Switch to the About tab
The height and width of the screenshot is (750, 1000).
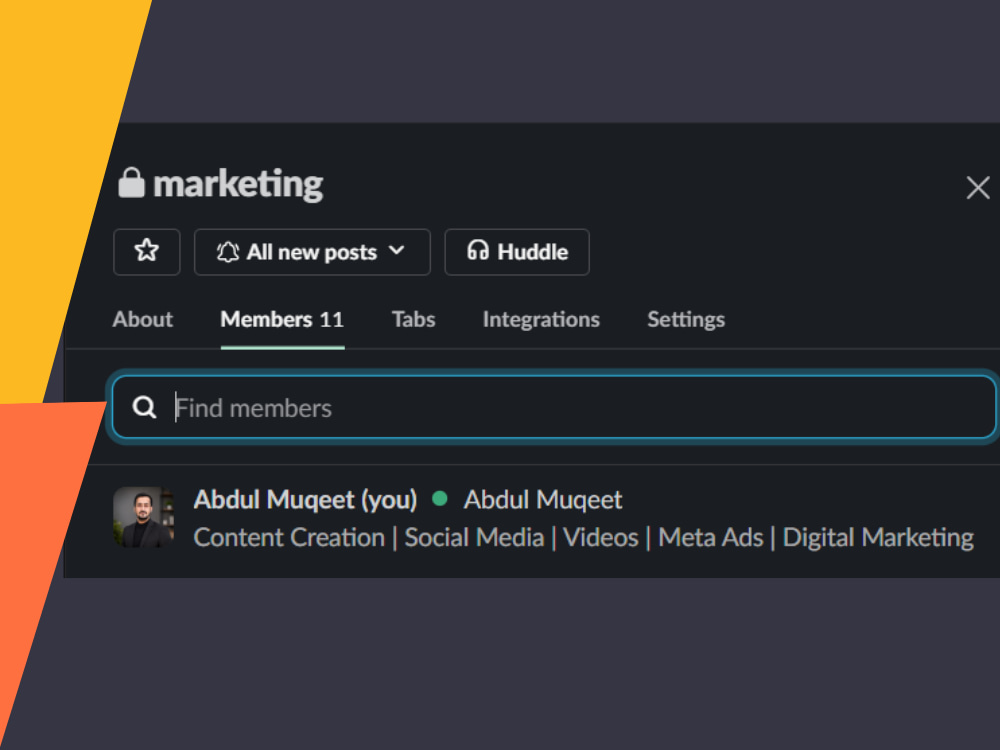coord(142,319)
